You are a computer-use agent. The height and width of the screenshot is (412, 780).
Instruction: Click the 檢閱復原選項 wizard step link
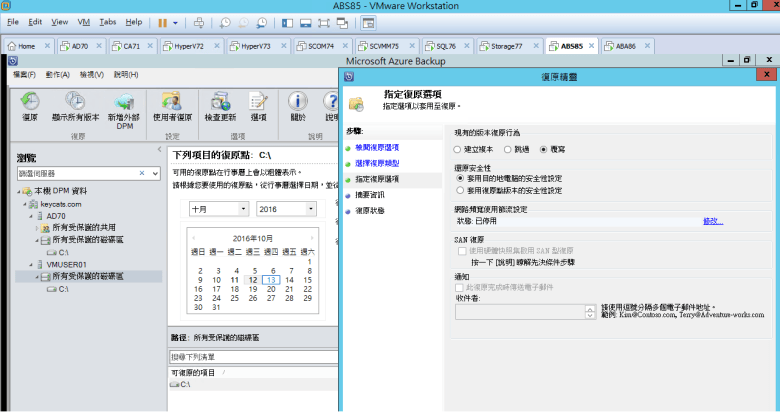pos(383,147)
